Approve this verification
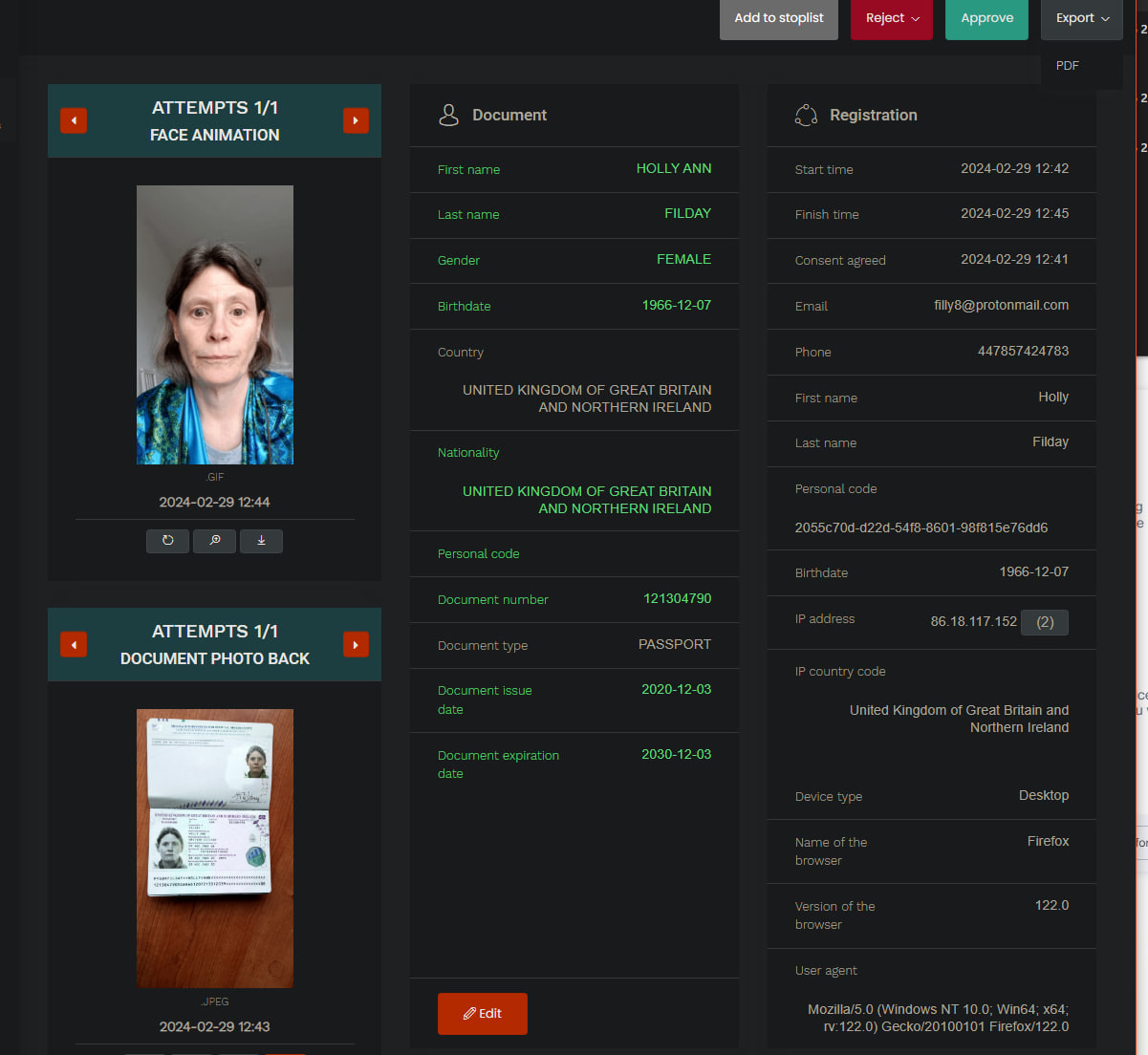Image resolution: width=1148 pixels, height=1055 pixels. 986,18
